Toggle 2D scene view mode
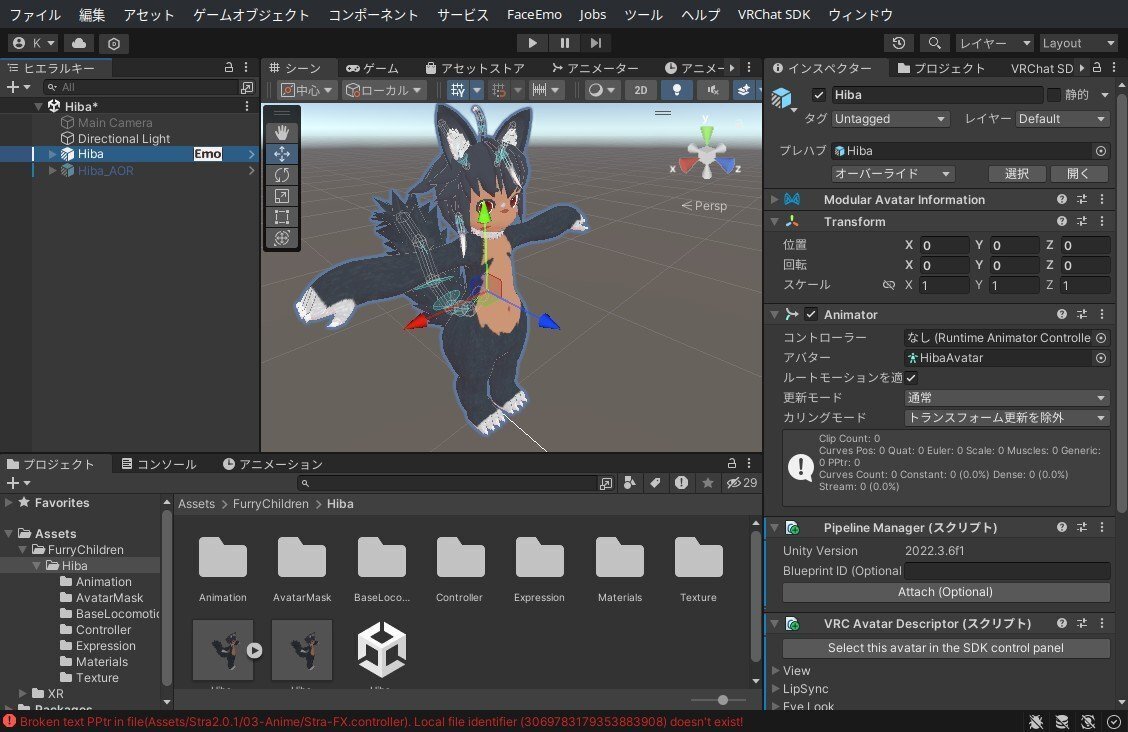 (x=640, y=90)
